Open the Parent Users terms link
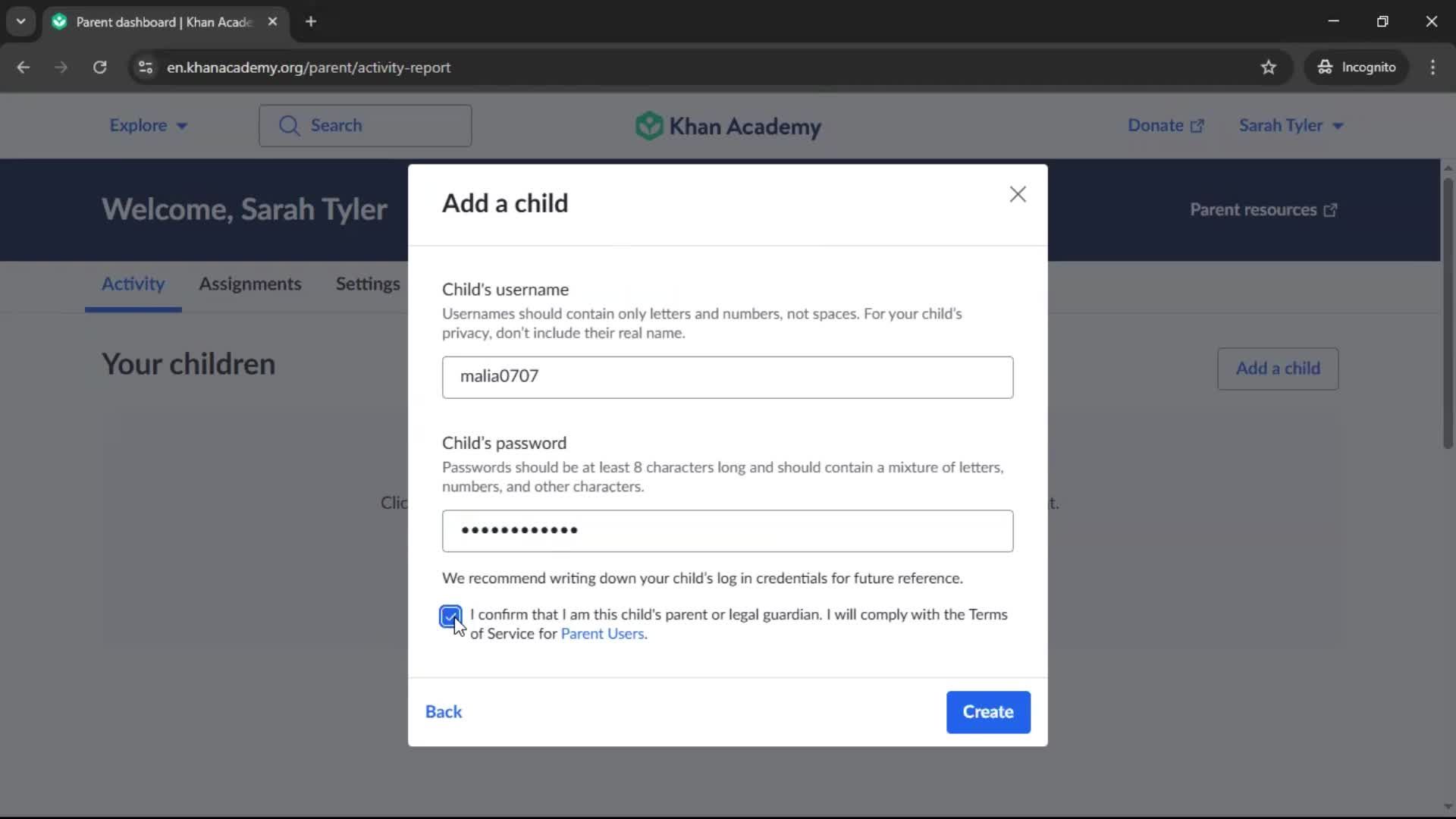 [602, 634]
